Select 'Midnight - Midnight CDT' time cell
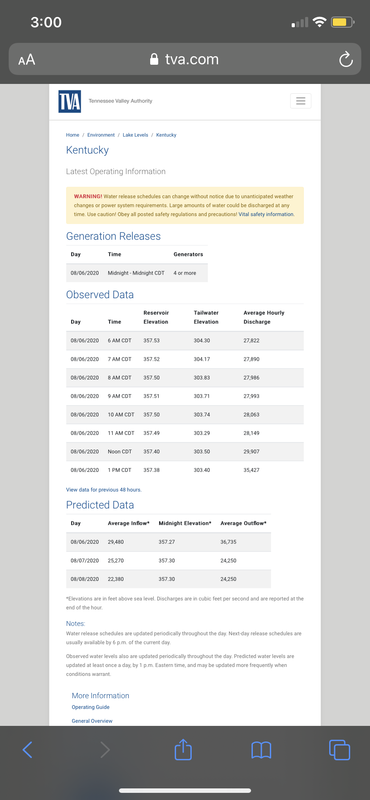Screen dimensions: 370x800 click(136, 273)
